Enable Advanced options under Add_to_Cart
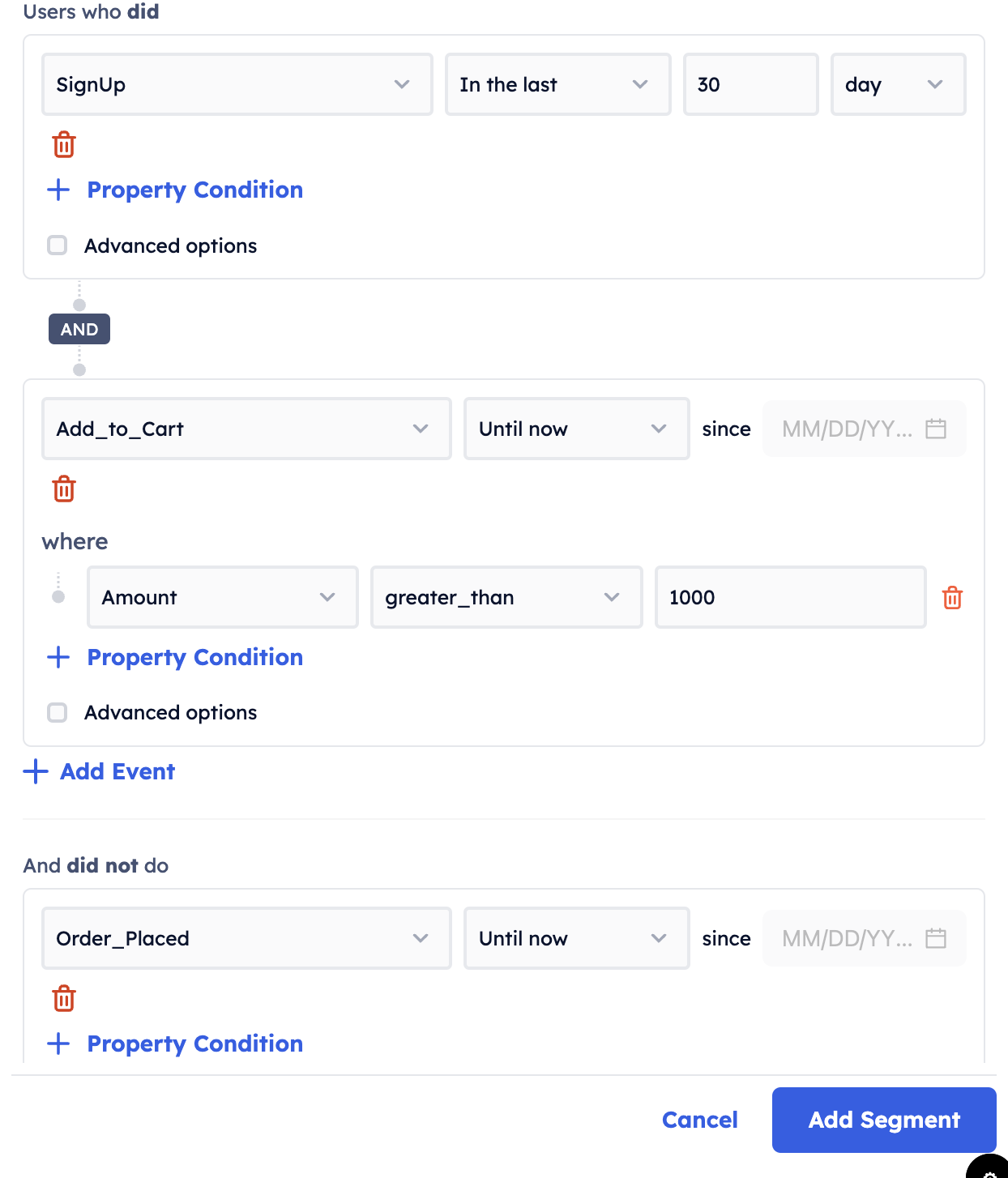Screen dimensions: 1008x1178 click(58, 713)
